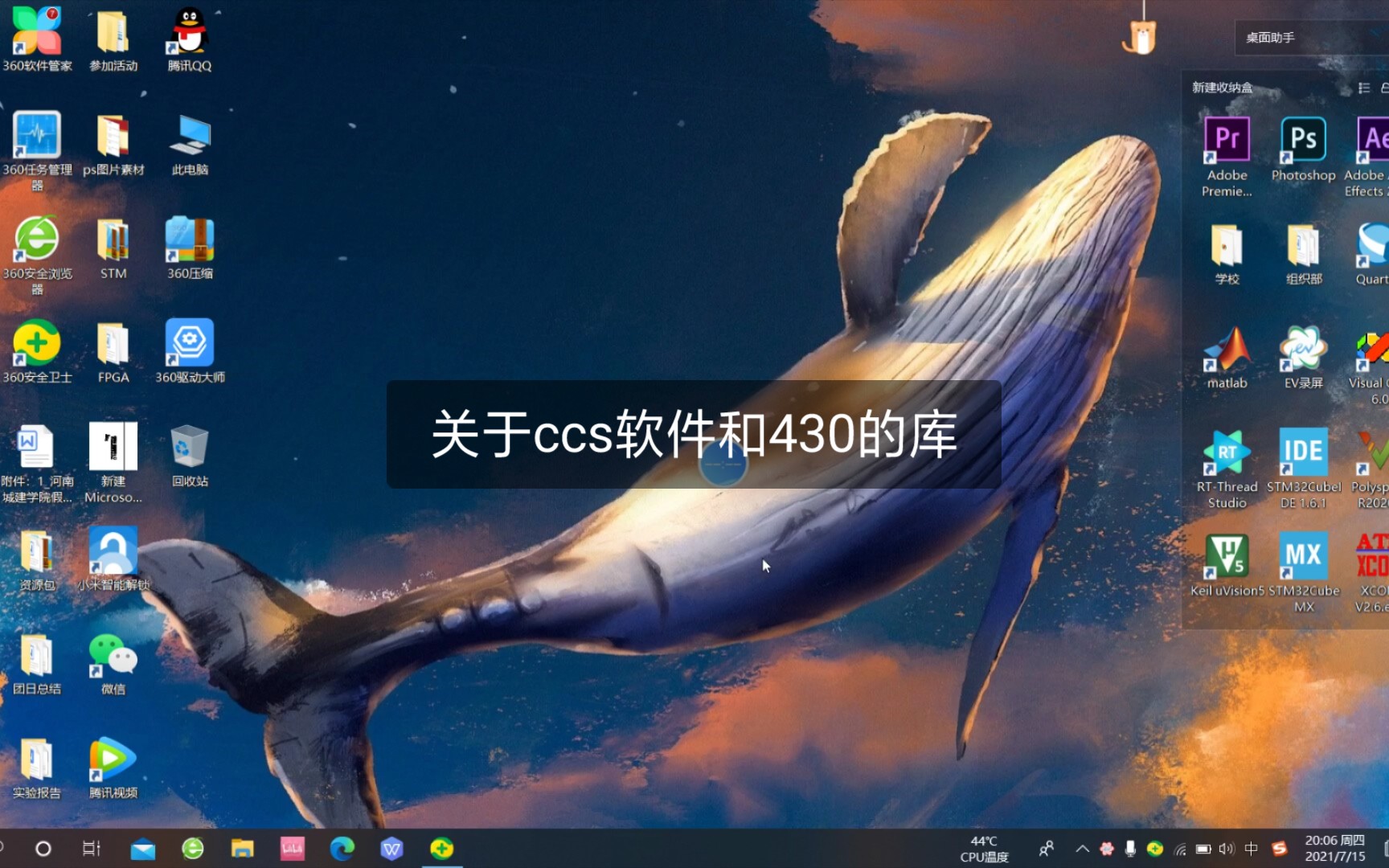Open Task View from the taskbar
1389x868 pixels.
click(x=91, y=850)
